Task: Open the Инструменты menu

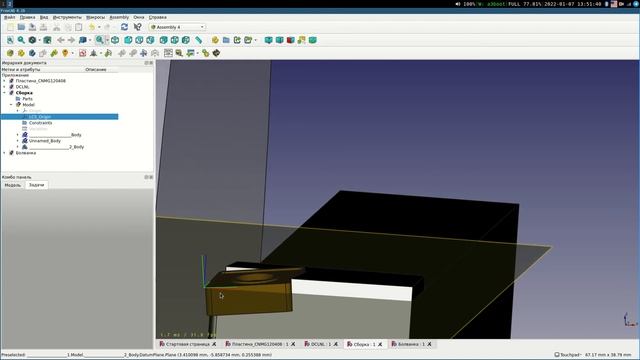Action: pyautogui.click(x=67, y=17)
